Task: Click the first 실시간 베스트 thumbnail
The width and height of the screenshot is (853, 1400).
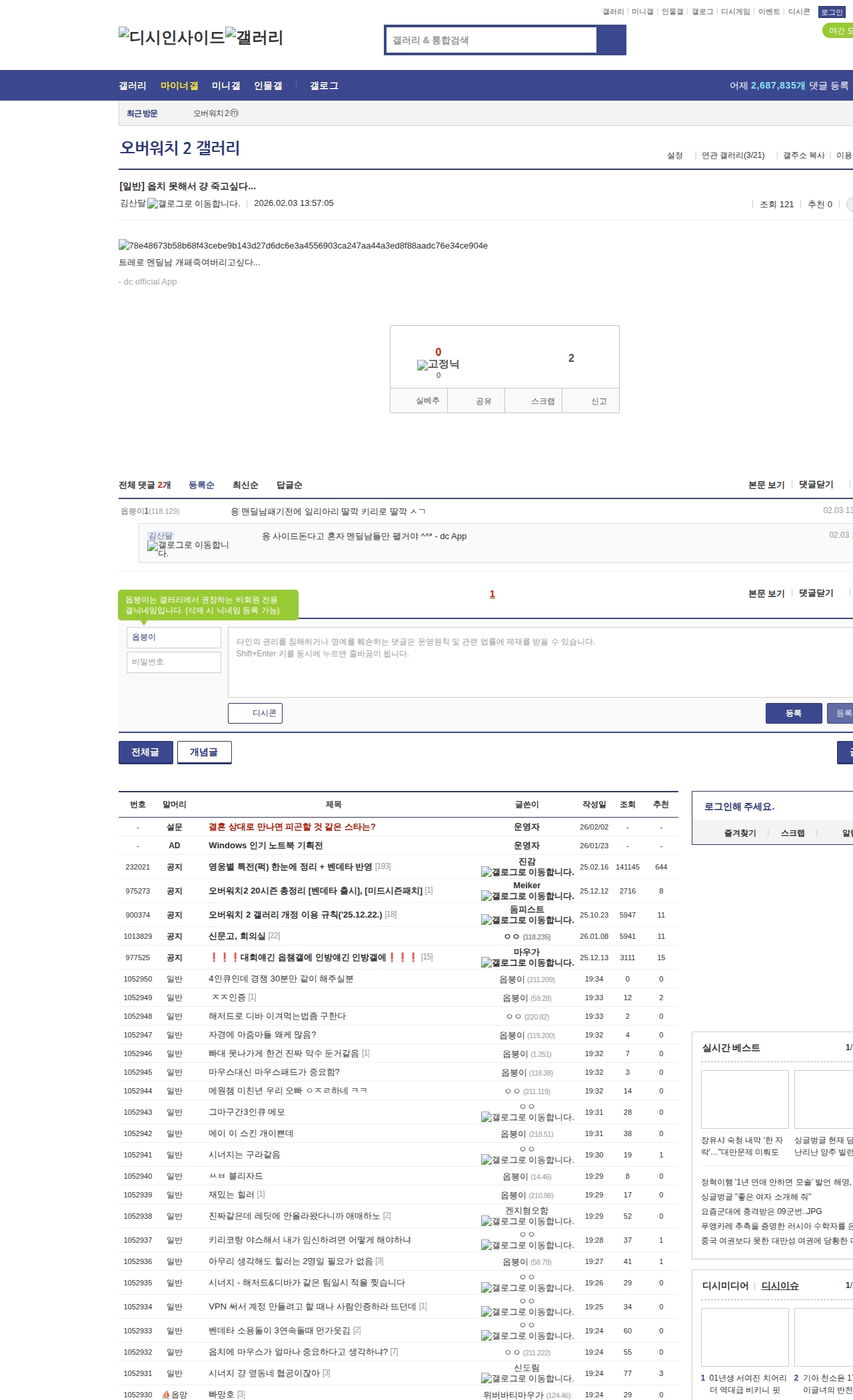Action: click(744, 1099)
